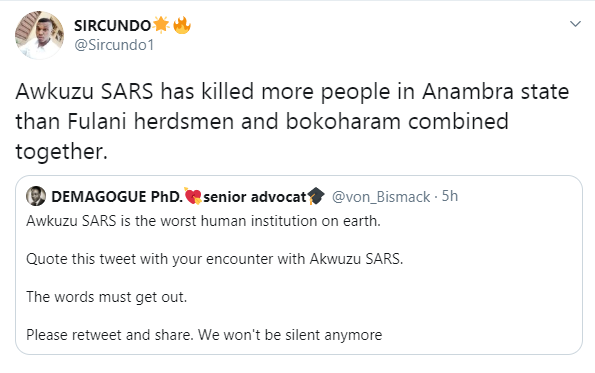The height and width of the screenshot is (373, 595).
Task: Click the word 'together.' in main tweet
Action: point(61,151)
